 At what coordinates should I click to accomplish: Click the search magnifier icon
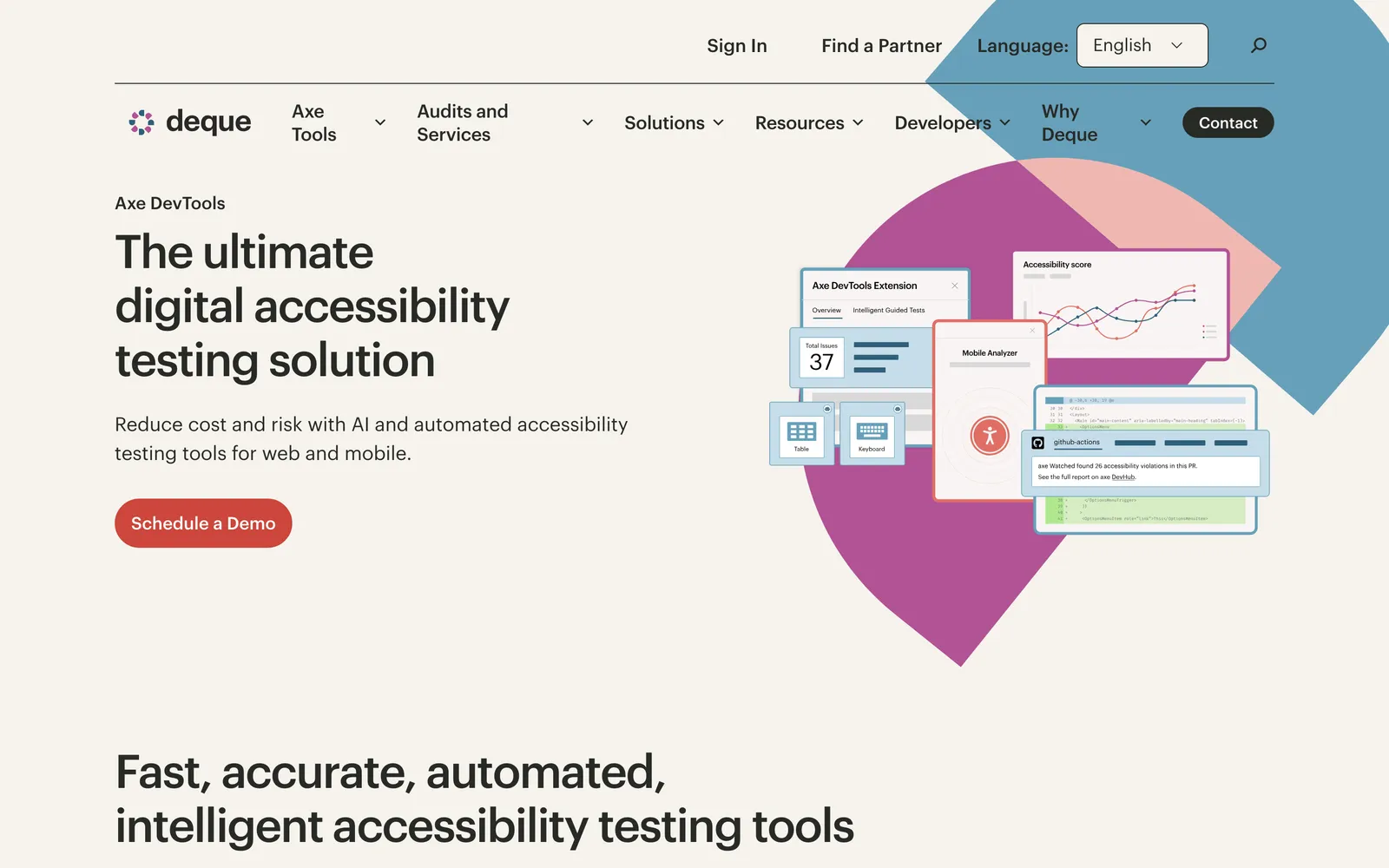click(x=1258, y=45)
